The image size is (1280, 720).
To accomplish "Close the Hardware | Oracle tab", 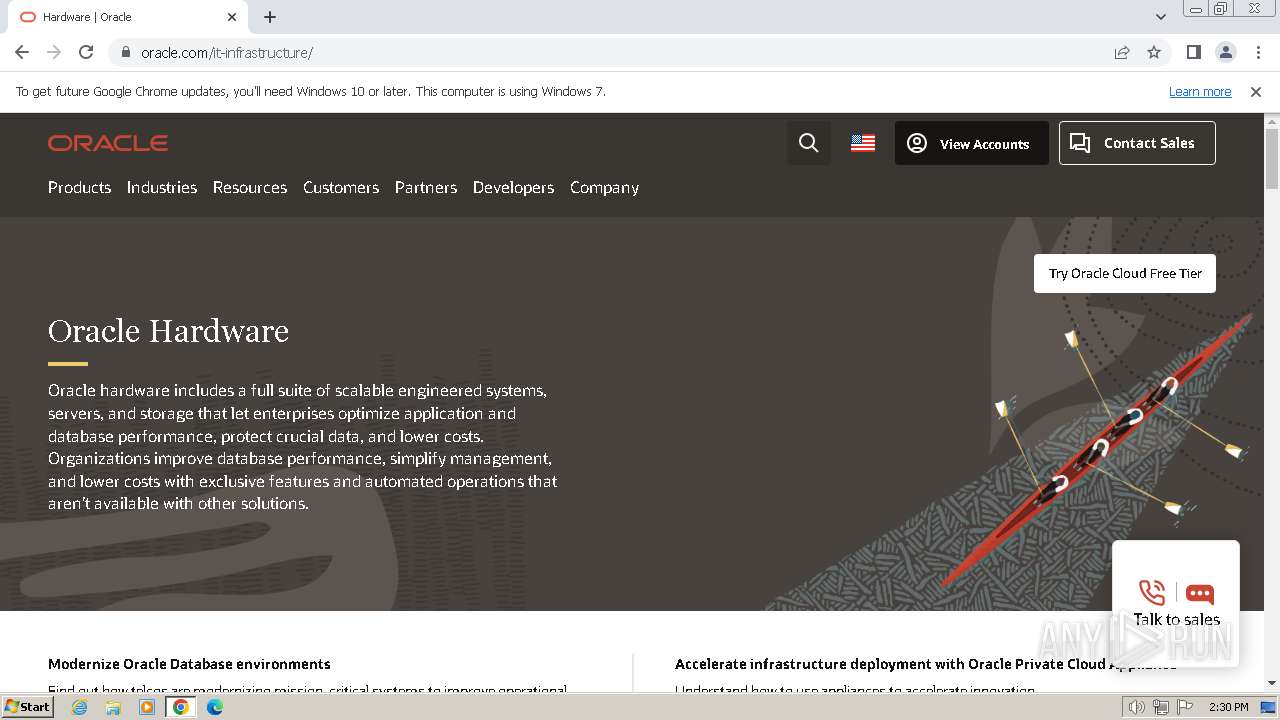I will pyautogui.click(x=232, y=17).
